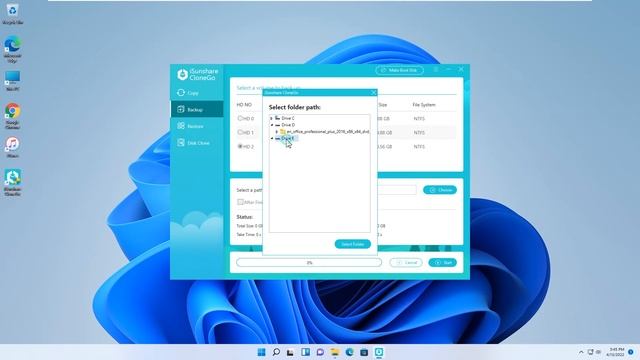Click the Cancel button
Screen dimensions: 640x360
tap(406, 262)
